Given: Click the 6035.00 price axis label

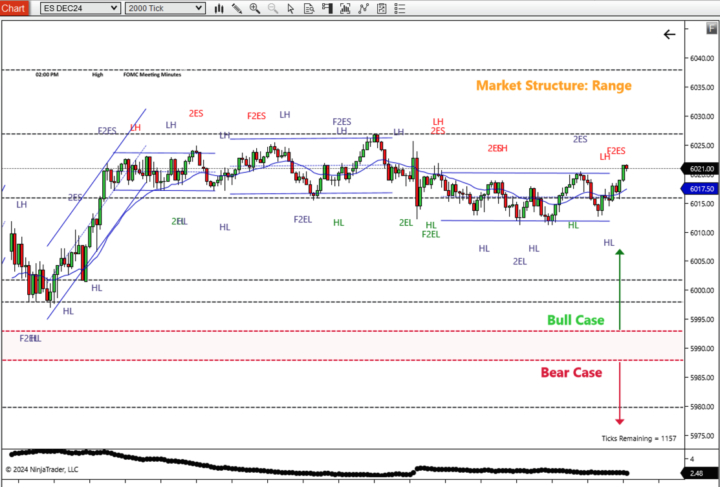Looking at the screenshot, I should [702, 87].
